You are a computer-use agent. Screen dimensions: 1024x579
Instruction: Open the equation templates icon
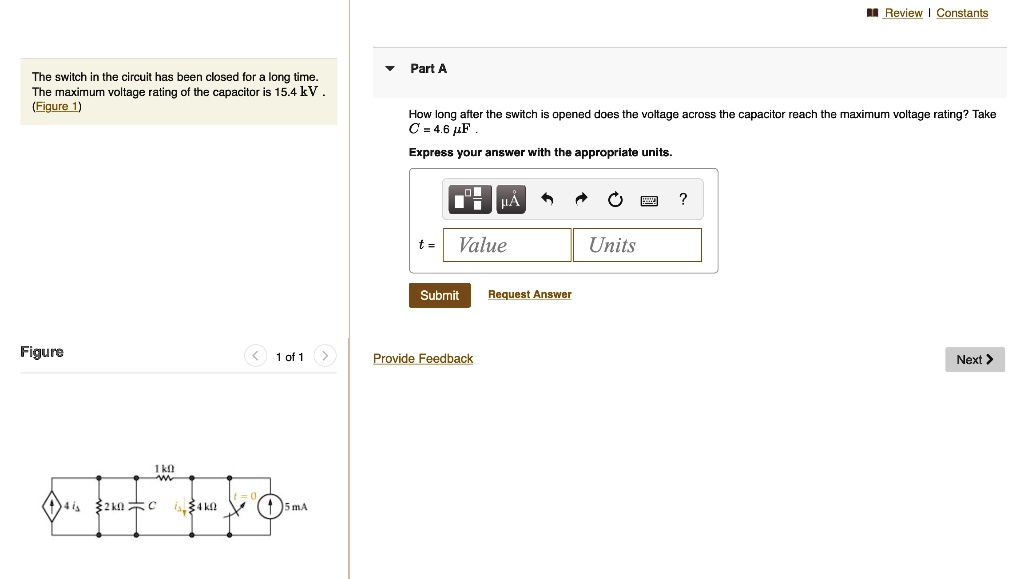[467, 199]
